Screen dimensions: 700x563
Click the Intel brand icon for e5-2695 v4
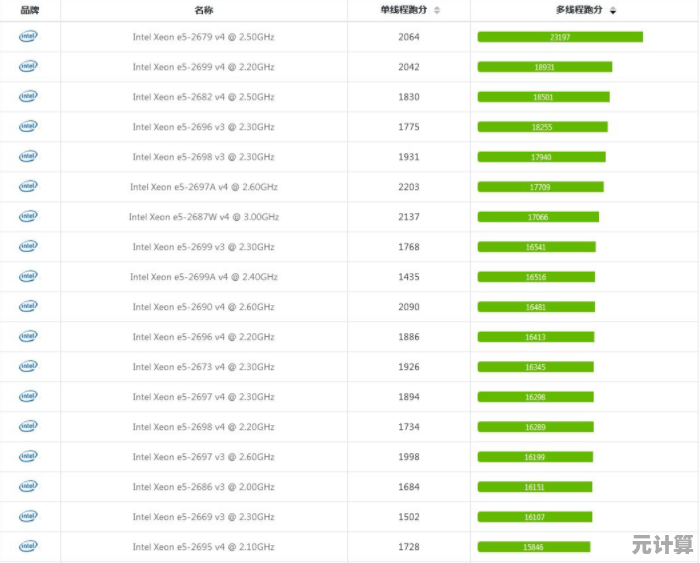click(28, 547)
